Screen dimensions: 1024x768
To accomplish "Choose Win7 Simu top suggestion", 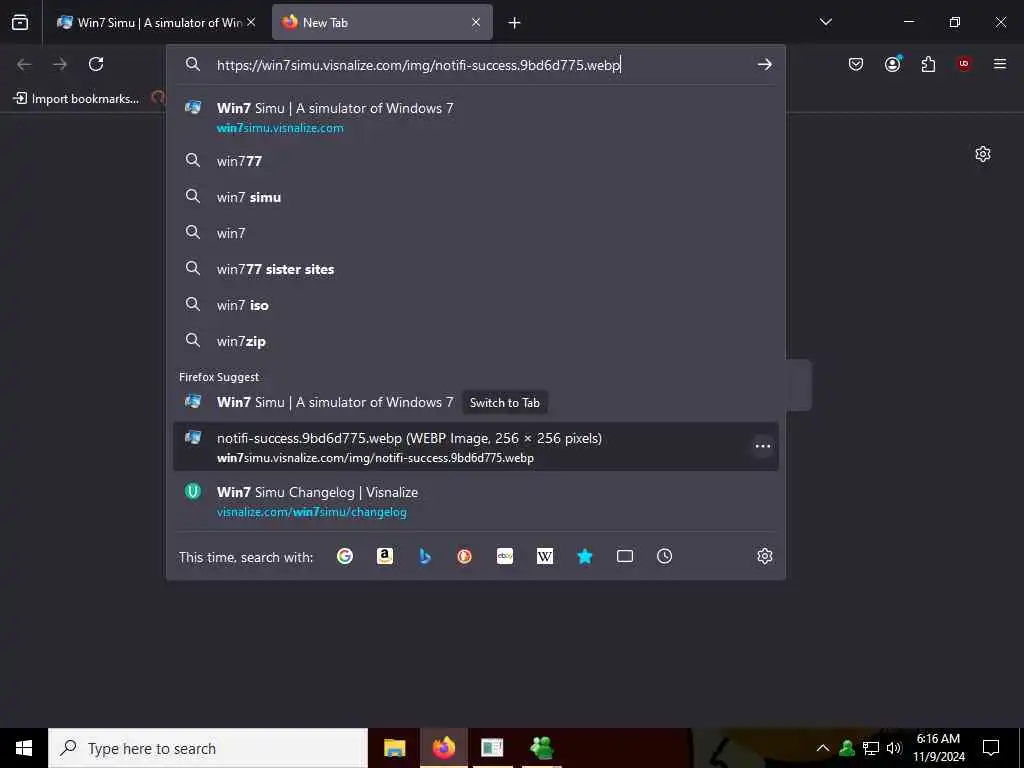I will point(475,117).
